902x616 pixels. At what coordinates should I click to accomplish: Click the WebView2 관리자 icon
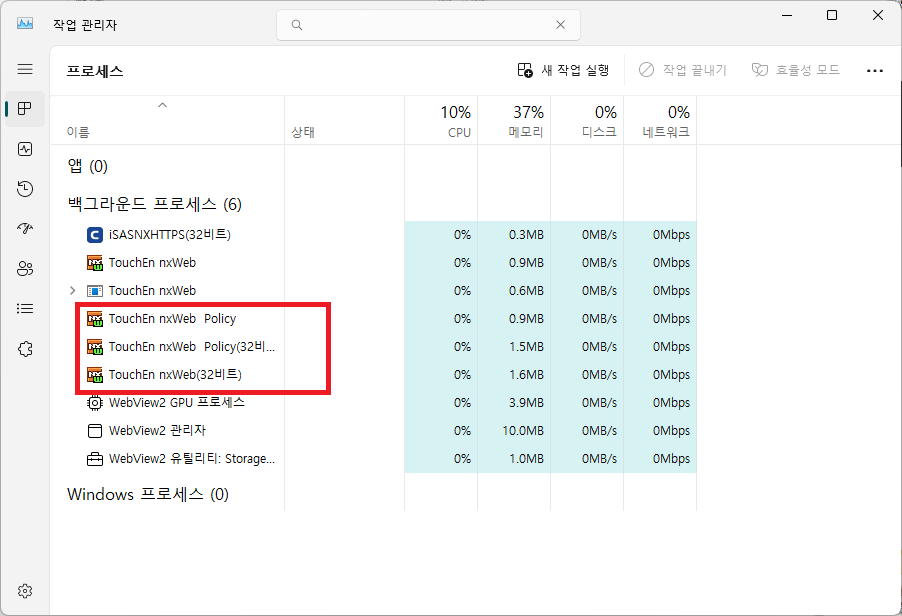pos(94,431)
